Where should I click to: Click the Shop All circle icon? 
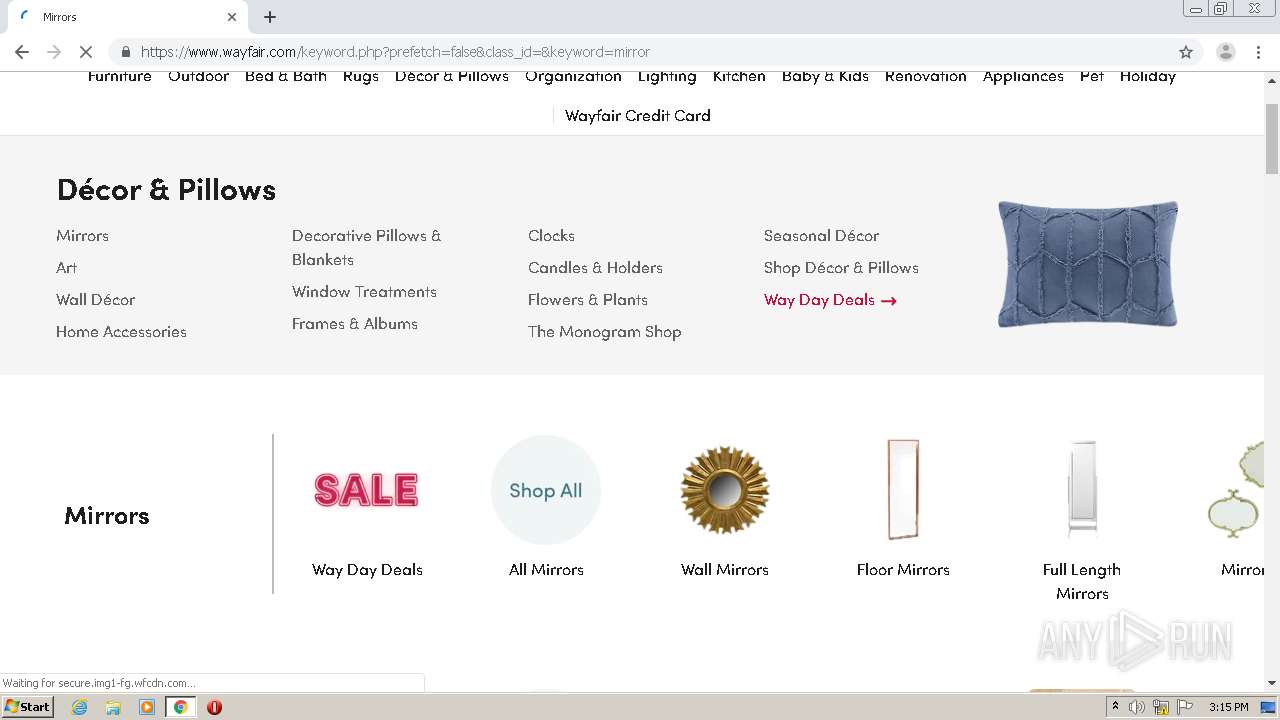(546, 490)
